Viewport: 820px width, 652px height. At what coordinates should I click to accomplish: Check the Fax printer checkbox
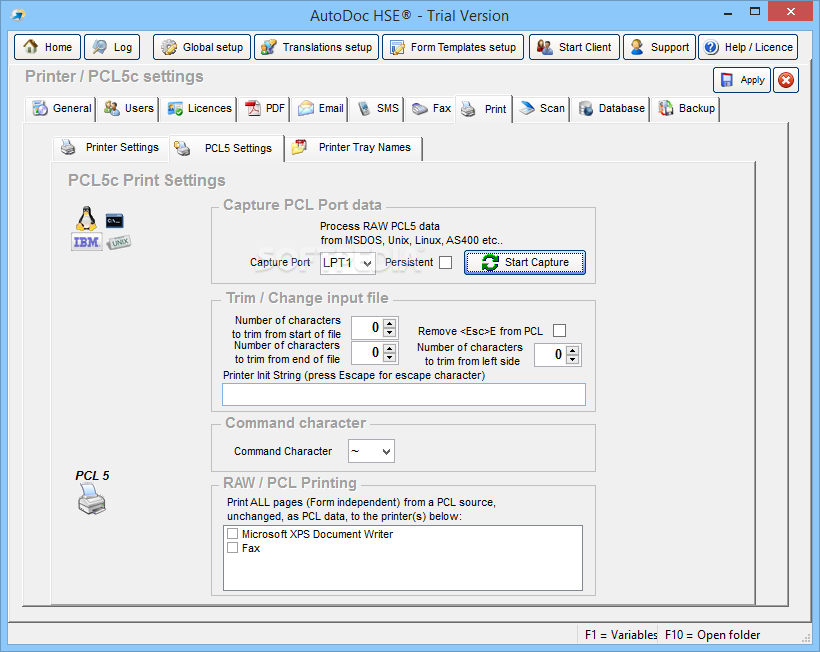[x=233, y=548]
